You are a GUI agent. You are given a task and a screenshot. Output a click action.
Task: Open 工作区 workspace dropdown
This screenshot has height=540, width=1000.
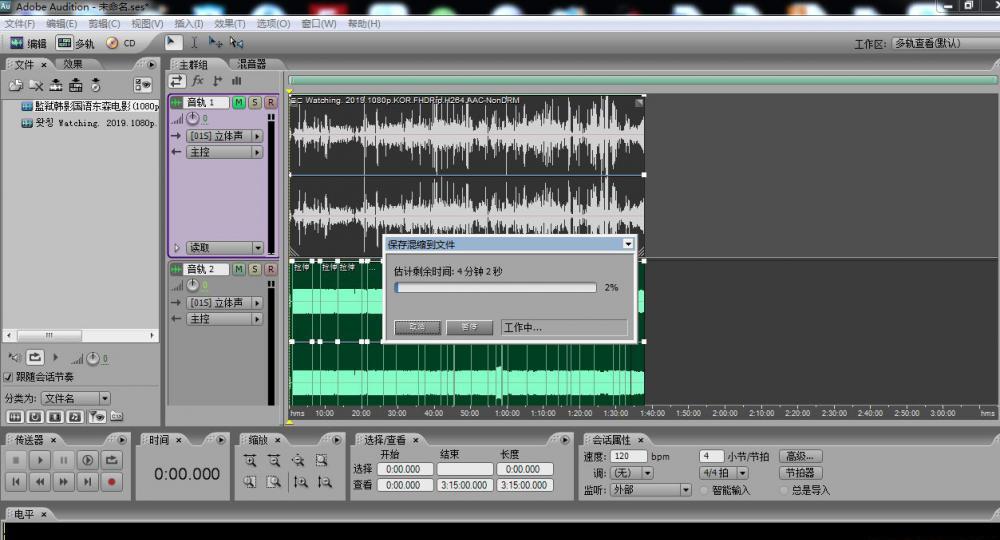pyautogui.click(x=945, y=43)
